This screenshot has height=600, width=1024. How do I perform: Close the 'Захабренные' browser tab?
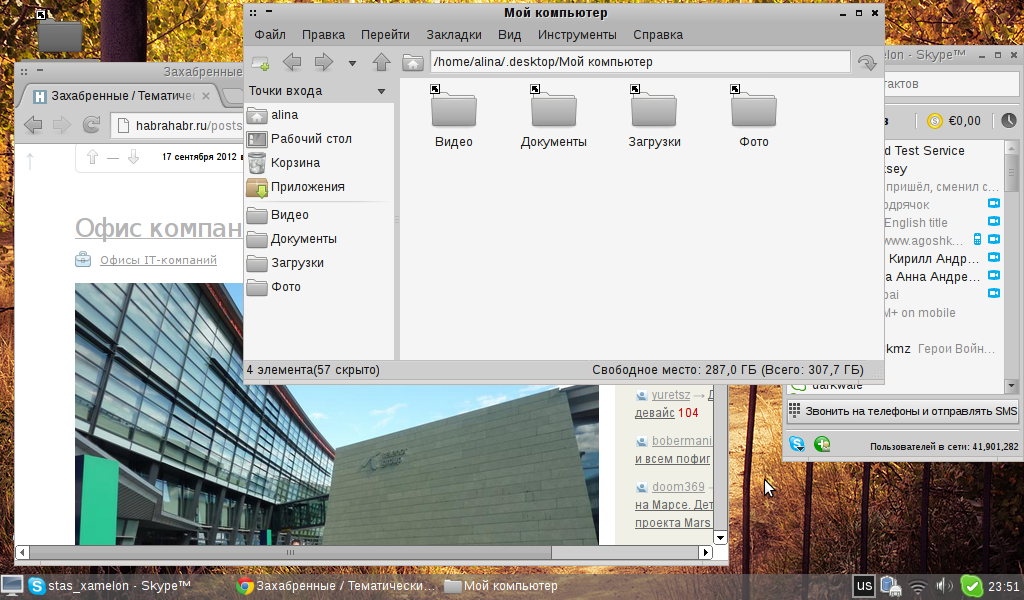(206, 96)
